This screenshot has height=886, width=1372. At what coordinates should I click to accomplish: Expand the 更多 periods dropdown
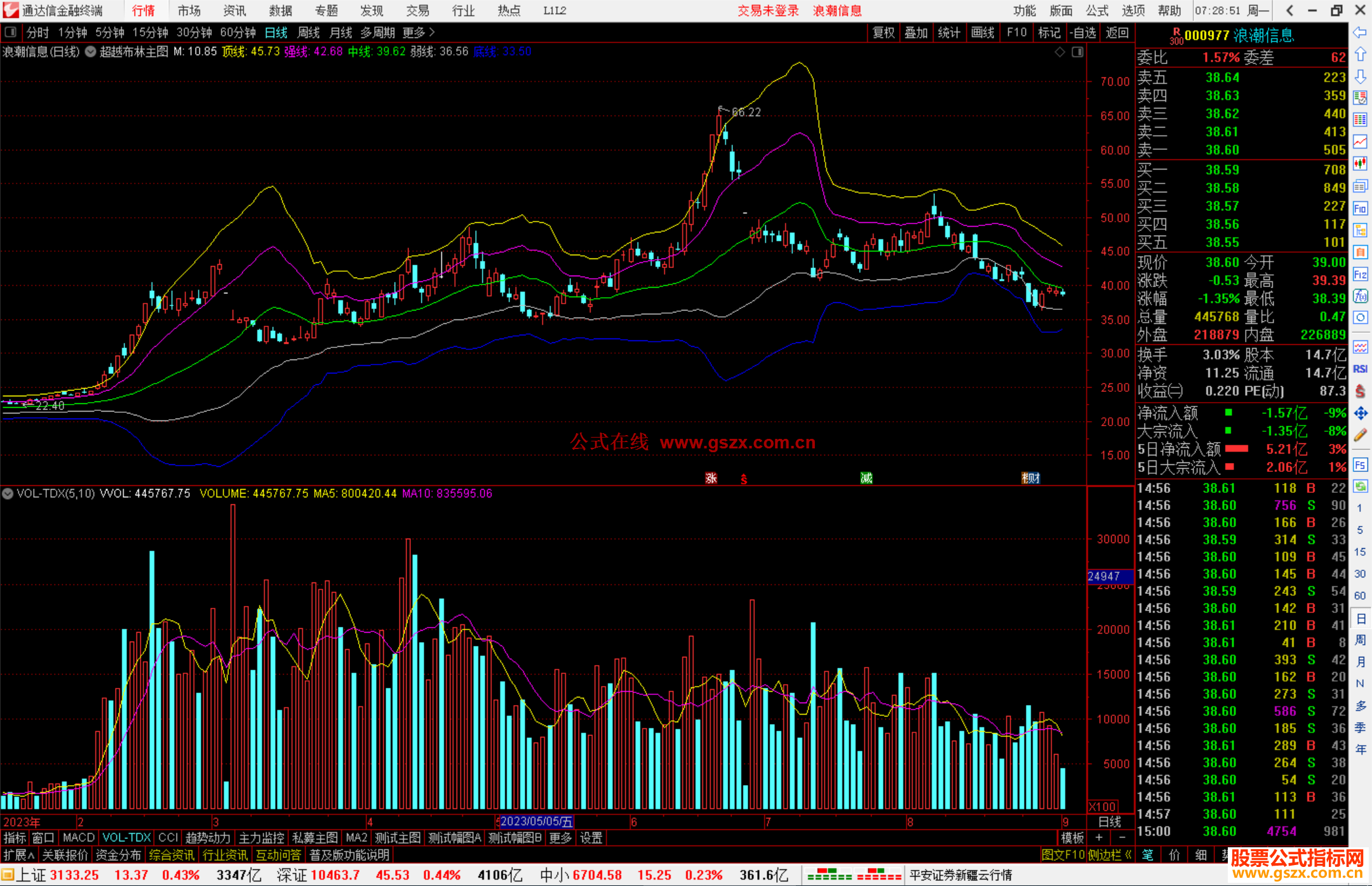pyautogui.click(x=419, y=32)
